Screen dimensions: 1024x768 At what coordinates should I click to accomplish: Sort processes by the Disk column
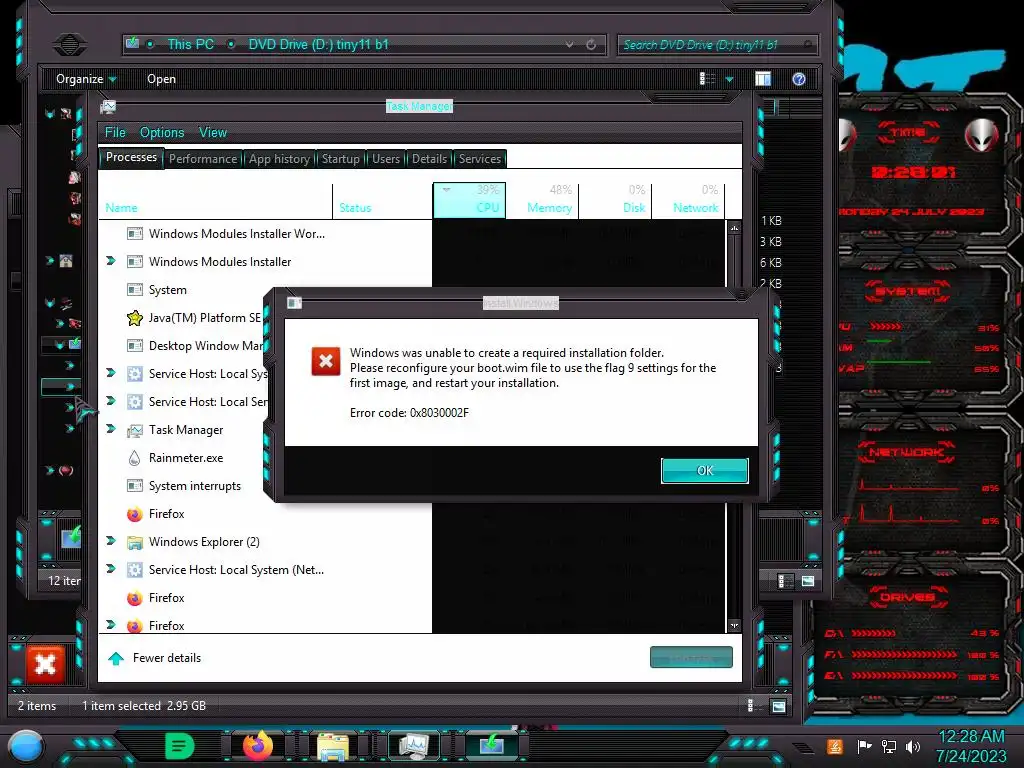(x=616, y=200)
